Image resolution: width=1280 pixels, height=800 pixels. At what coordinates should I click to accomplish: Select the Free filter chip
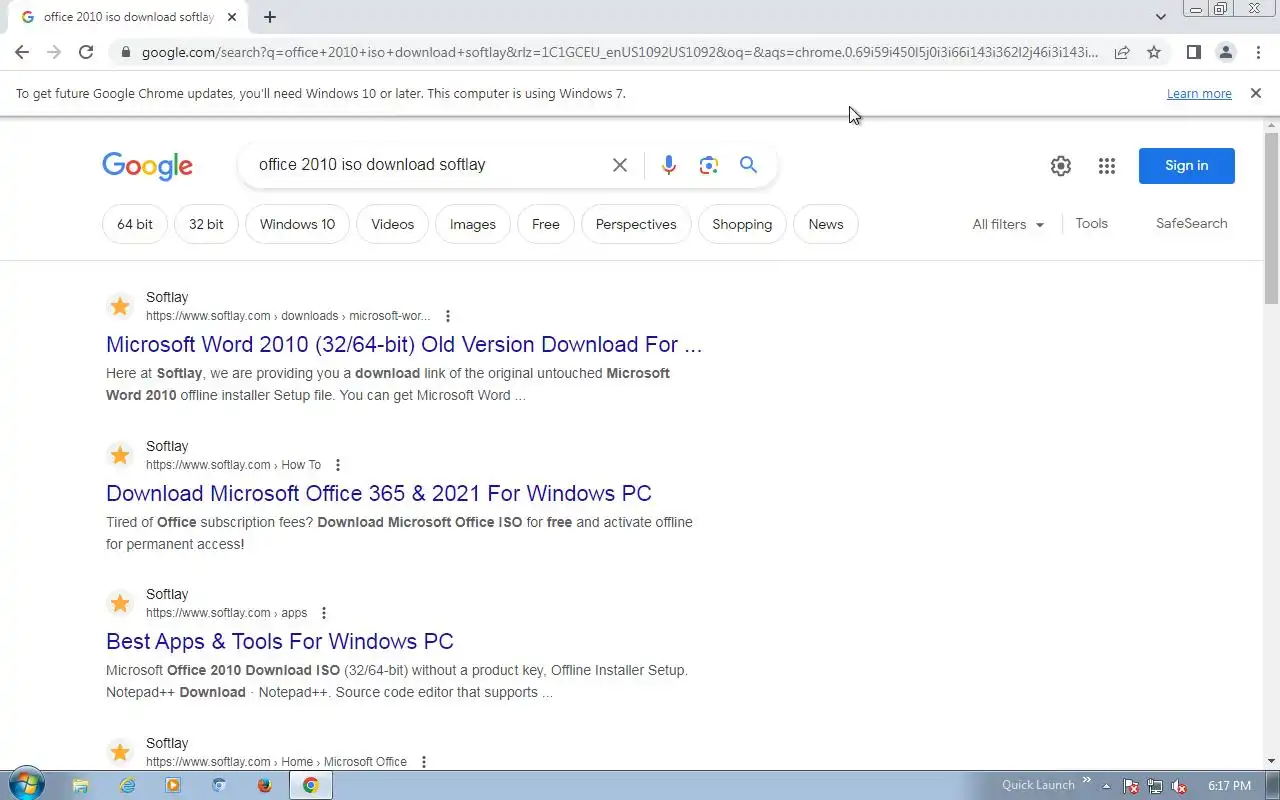(546, 224)
